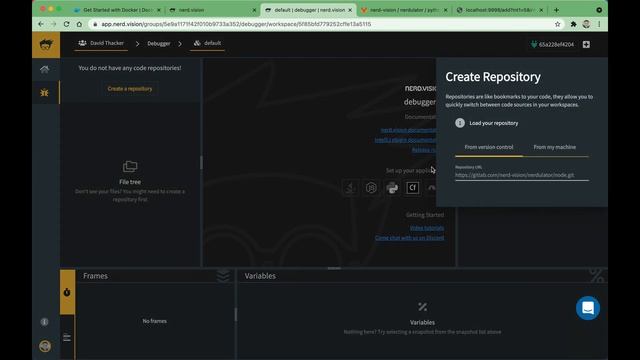Click the Variables percent icon at top right
This screenshot has height=360, width=640.
tap(597, 276)
